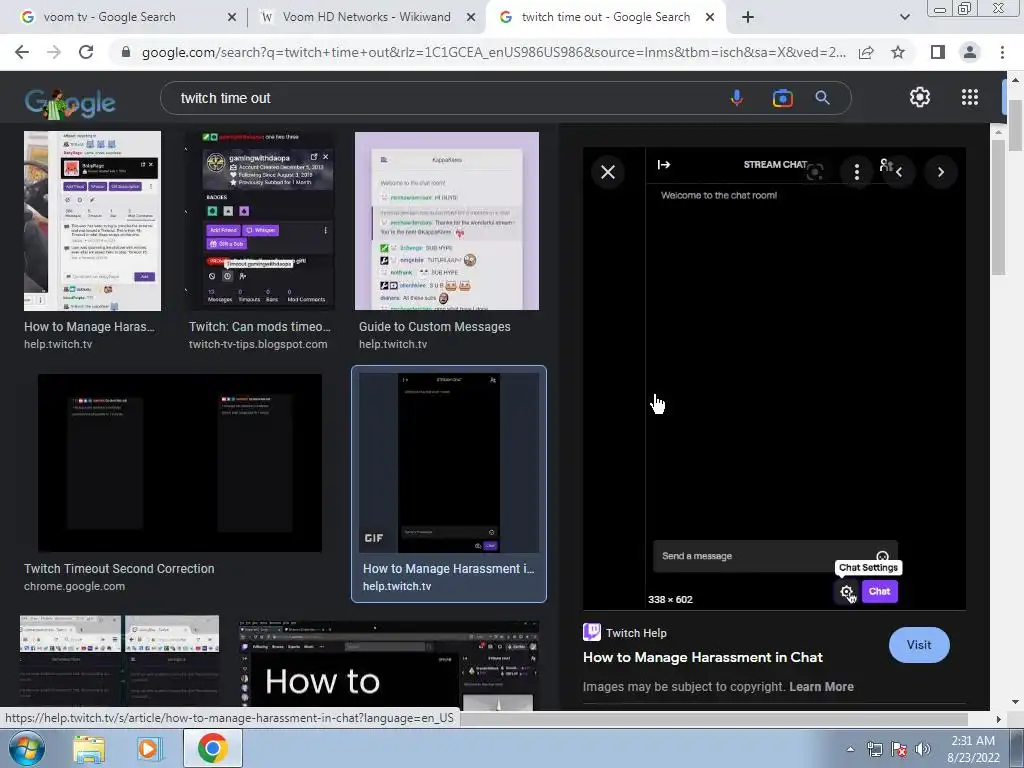Screen dimensions: 1024x768
Task: Close the voom tv tab
Action: coord(231,18)
